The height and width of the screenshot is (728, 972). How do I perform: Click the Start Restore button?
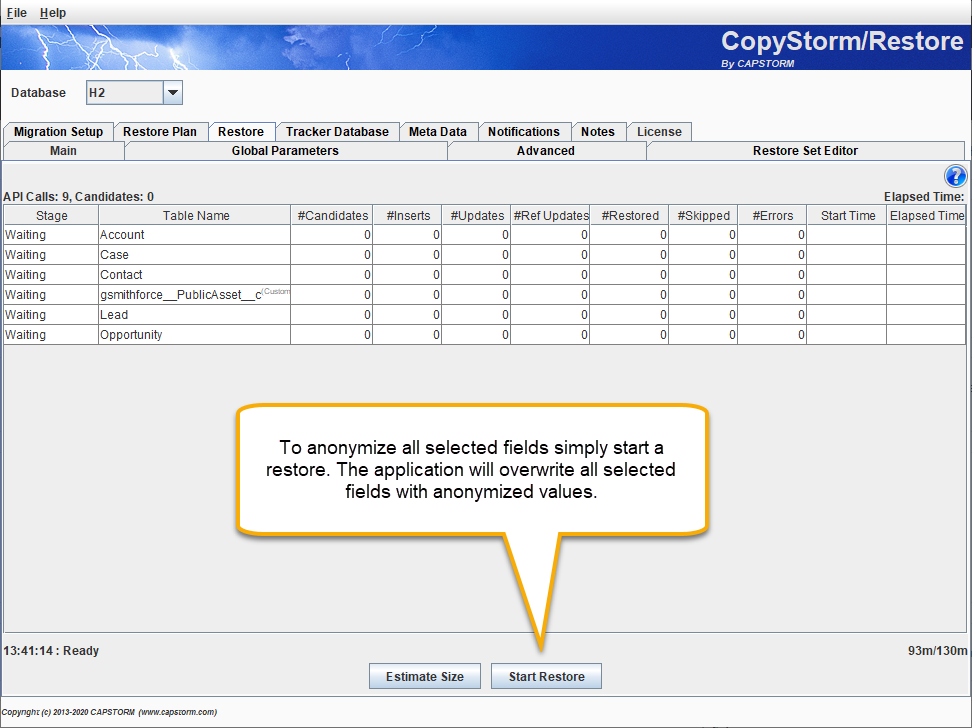pyautogui.click(x=547, y=677)
